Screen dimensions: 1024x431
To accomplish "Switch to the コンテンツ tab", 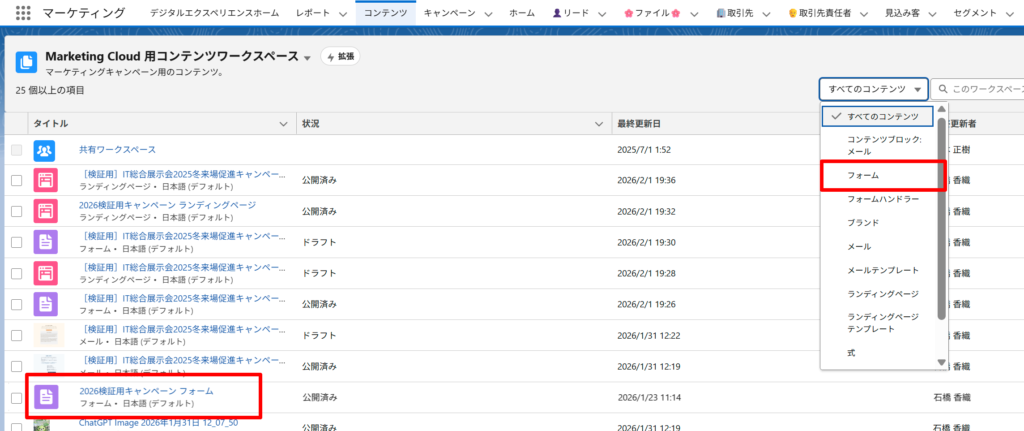I will [x=386, y=13].
